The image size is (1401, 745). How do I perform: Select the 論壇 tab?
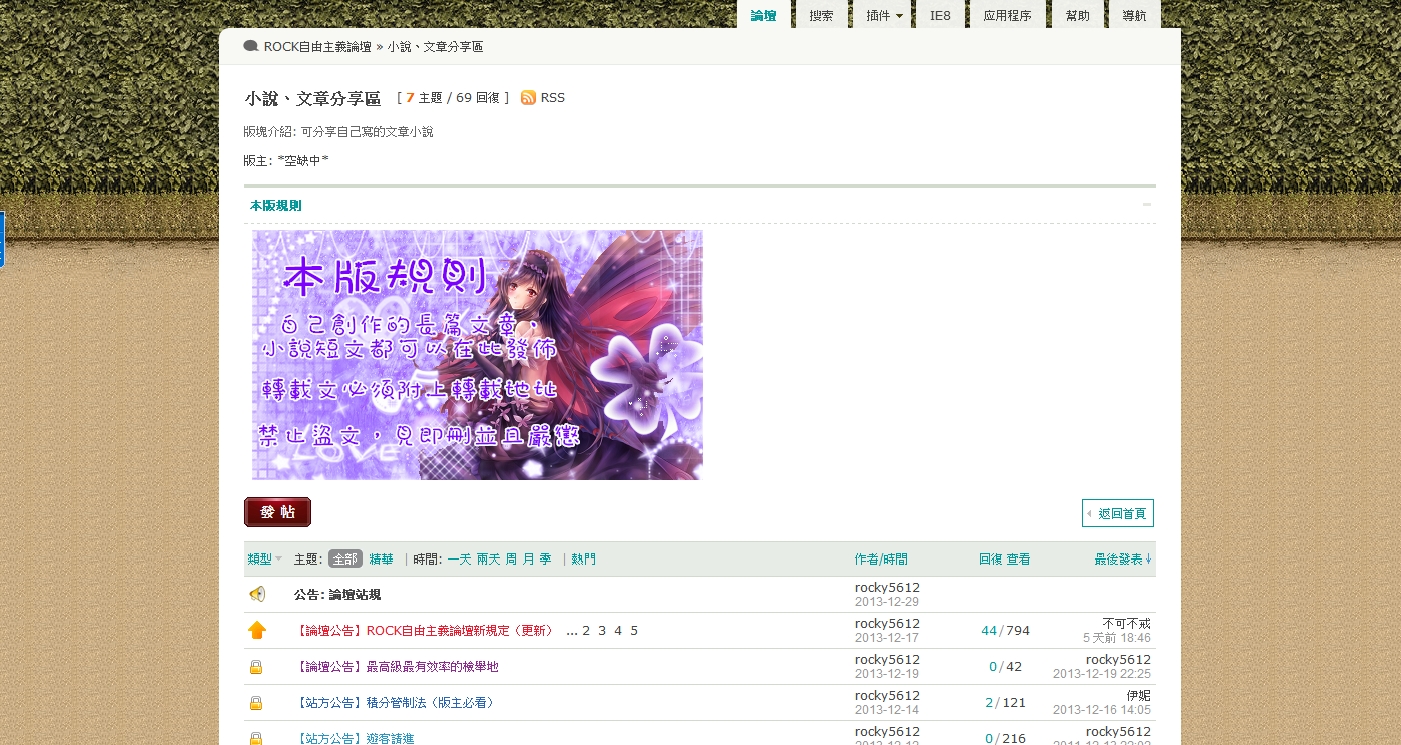tap(763, 15)
